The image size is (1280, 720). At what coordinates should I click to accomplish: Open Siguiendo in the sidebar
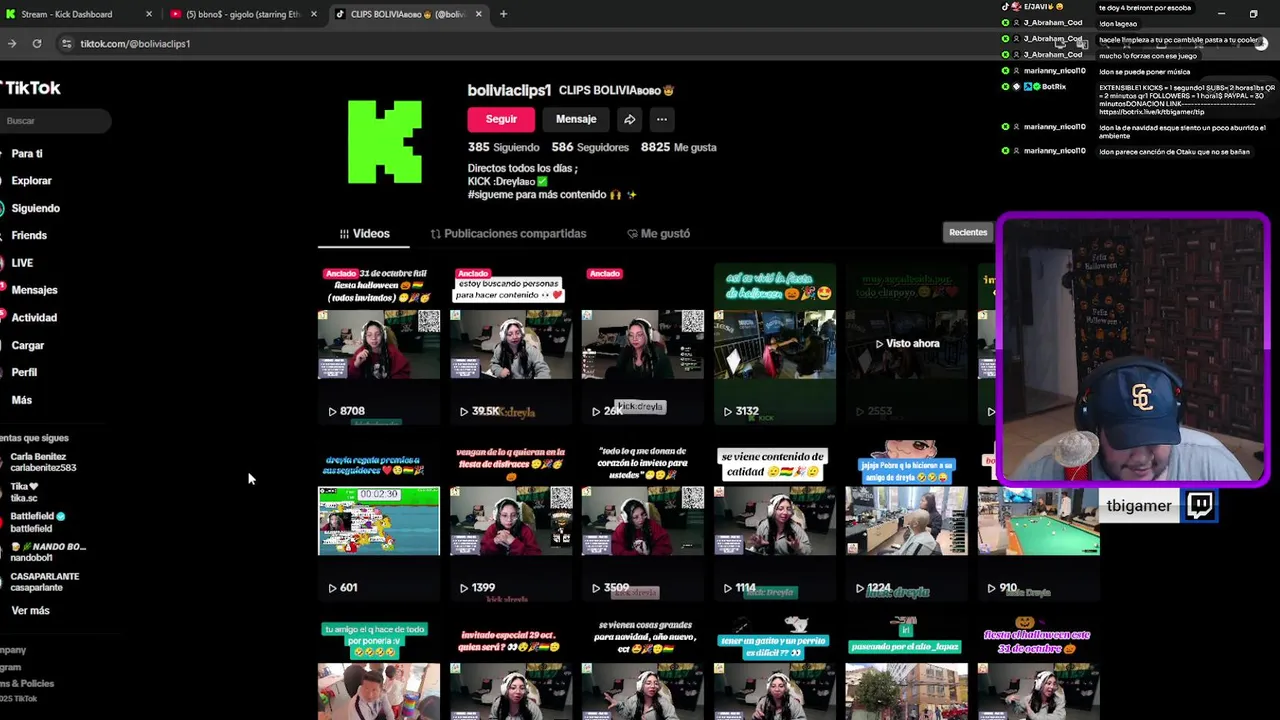pos(36,208)
